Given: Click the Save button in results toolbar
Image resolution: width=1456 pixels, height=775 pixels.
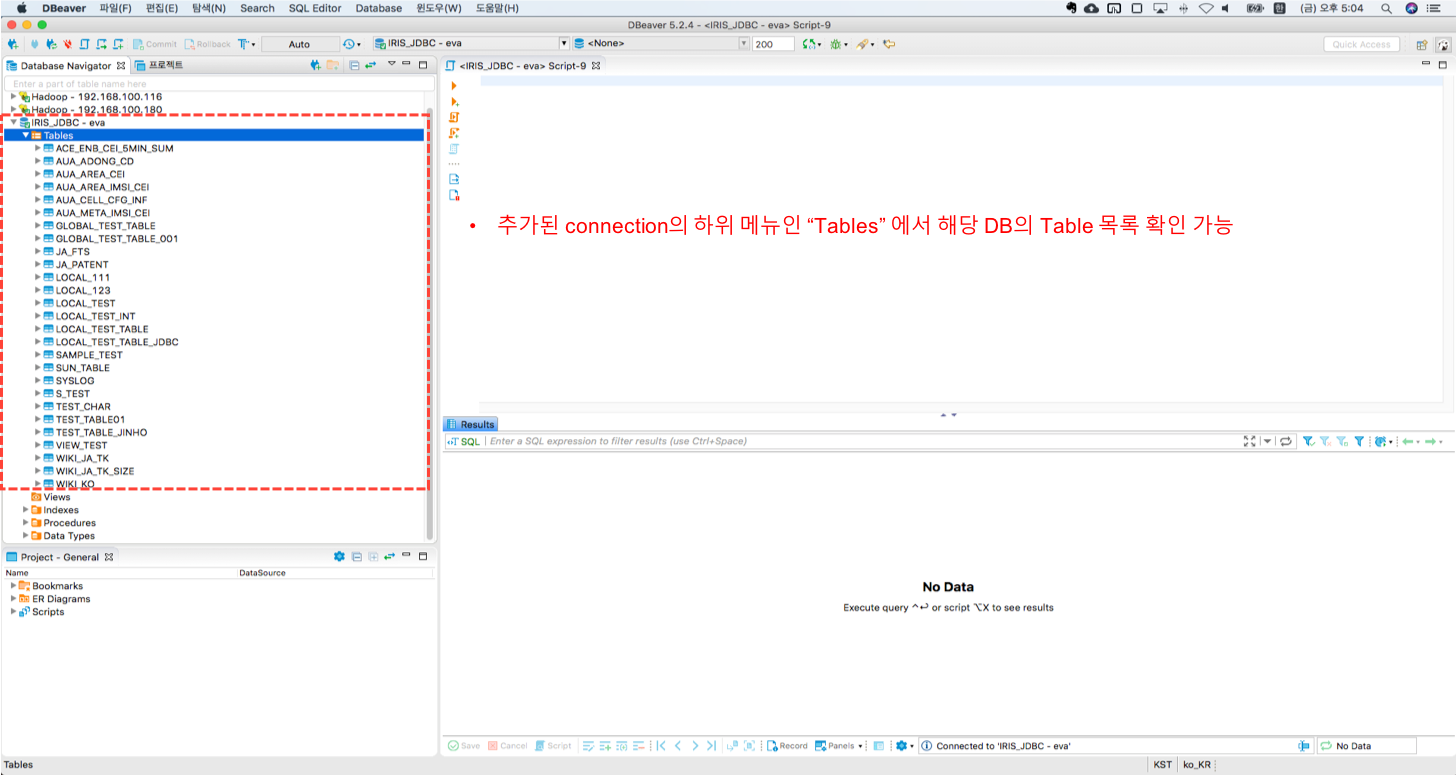Looking at the screenshot, I should 464,746.
